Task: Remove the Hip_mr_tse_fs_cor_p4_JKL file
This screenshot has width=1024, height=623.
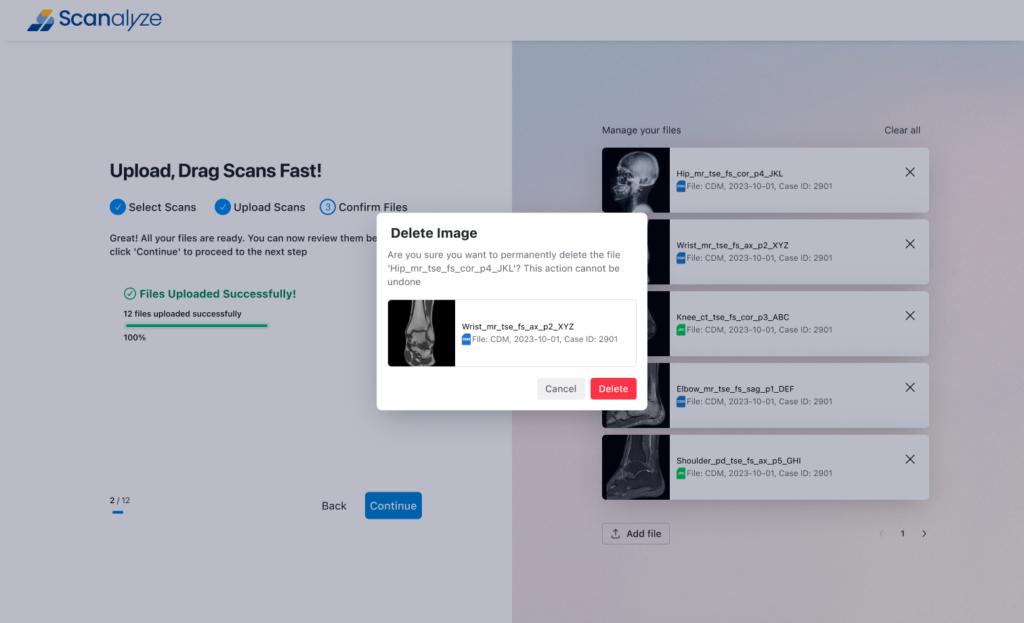Action: (909, 172)
